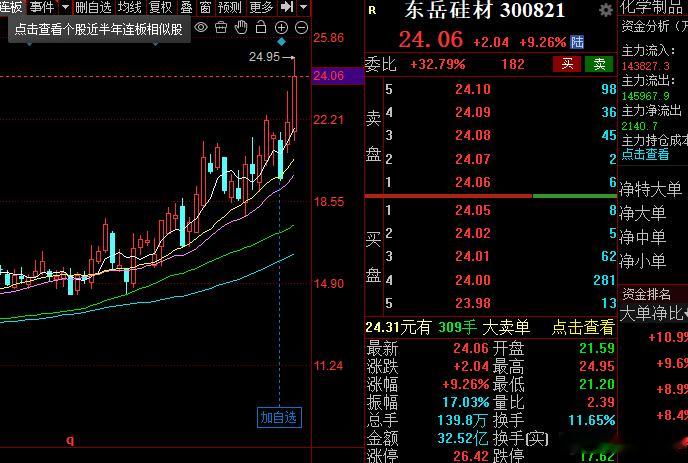Click the 最高 value 24.95
Viewport: 688px width, 463px height.
click(x=597, y=366)
